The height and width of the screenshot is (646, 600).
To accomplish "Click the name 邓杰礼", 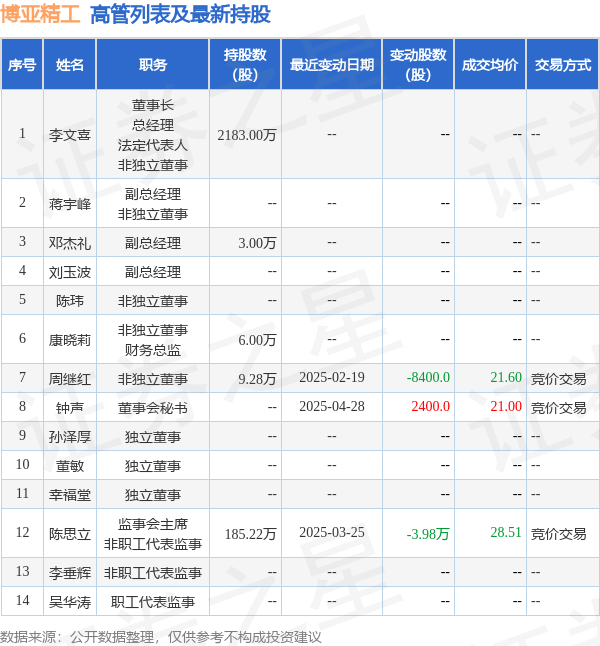I will [70, 243].
